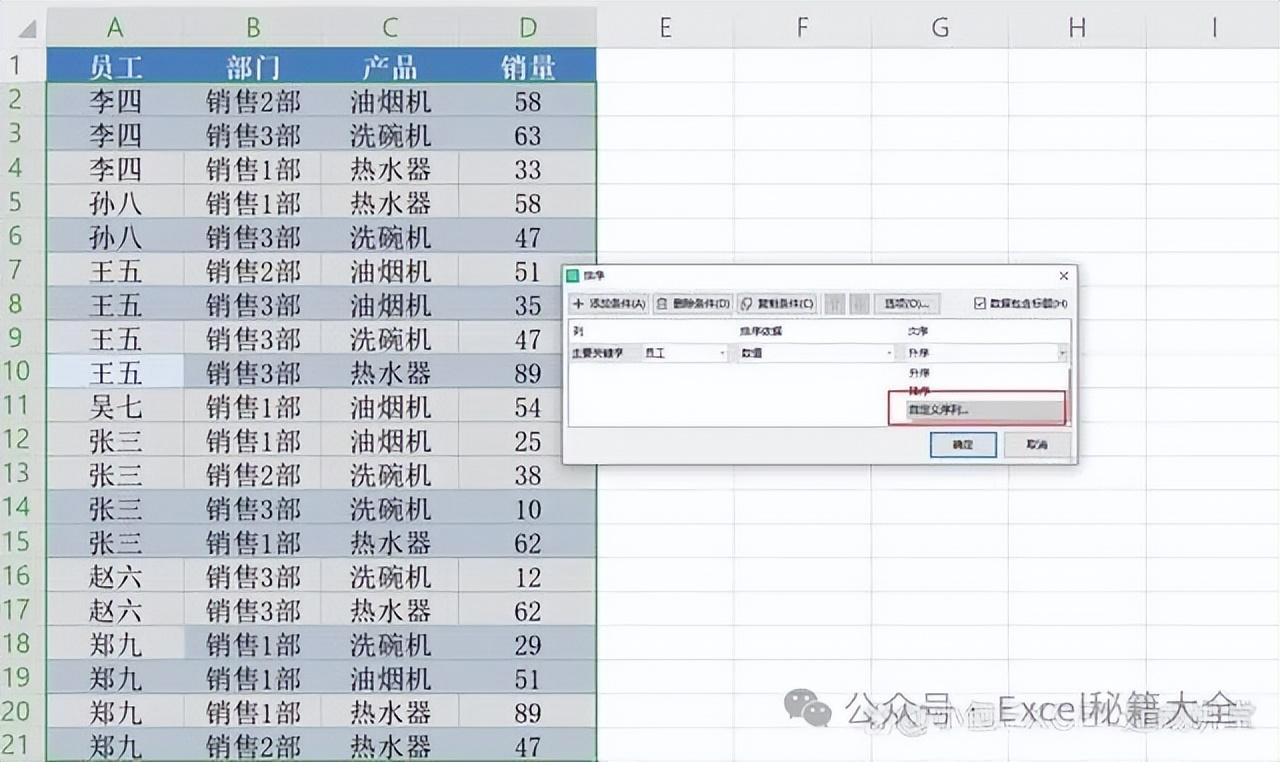
Task: Open the 数值 sort-by dropdown
Action: click(816, 353)
